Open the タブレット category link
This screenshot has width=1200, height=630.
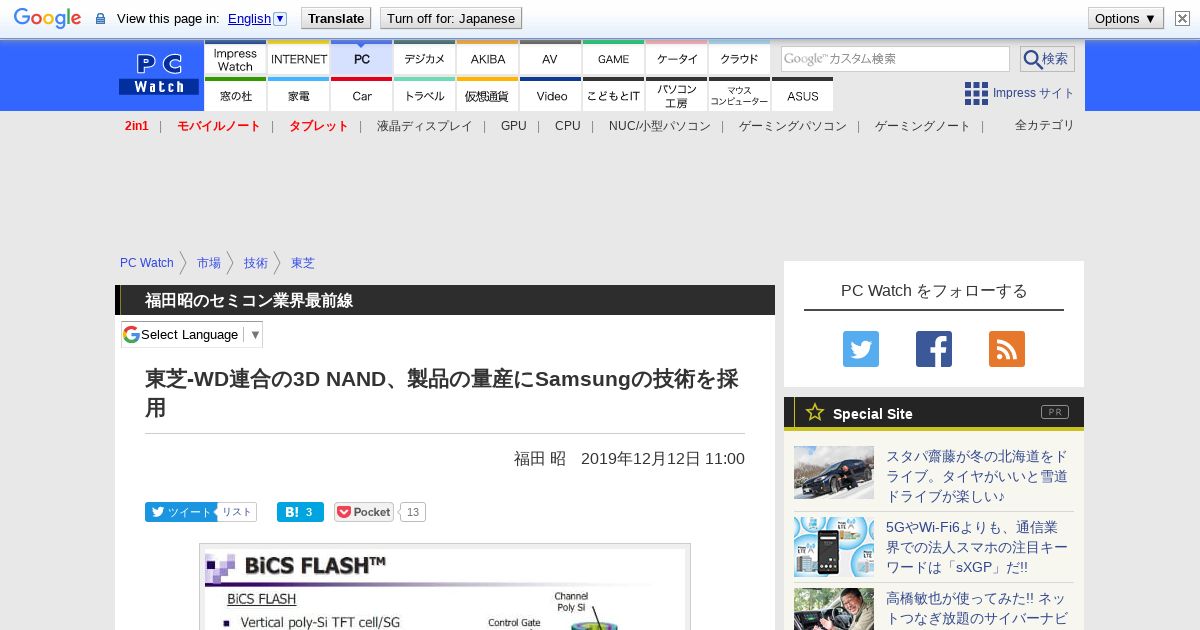(319, 126)
